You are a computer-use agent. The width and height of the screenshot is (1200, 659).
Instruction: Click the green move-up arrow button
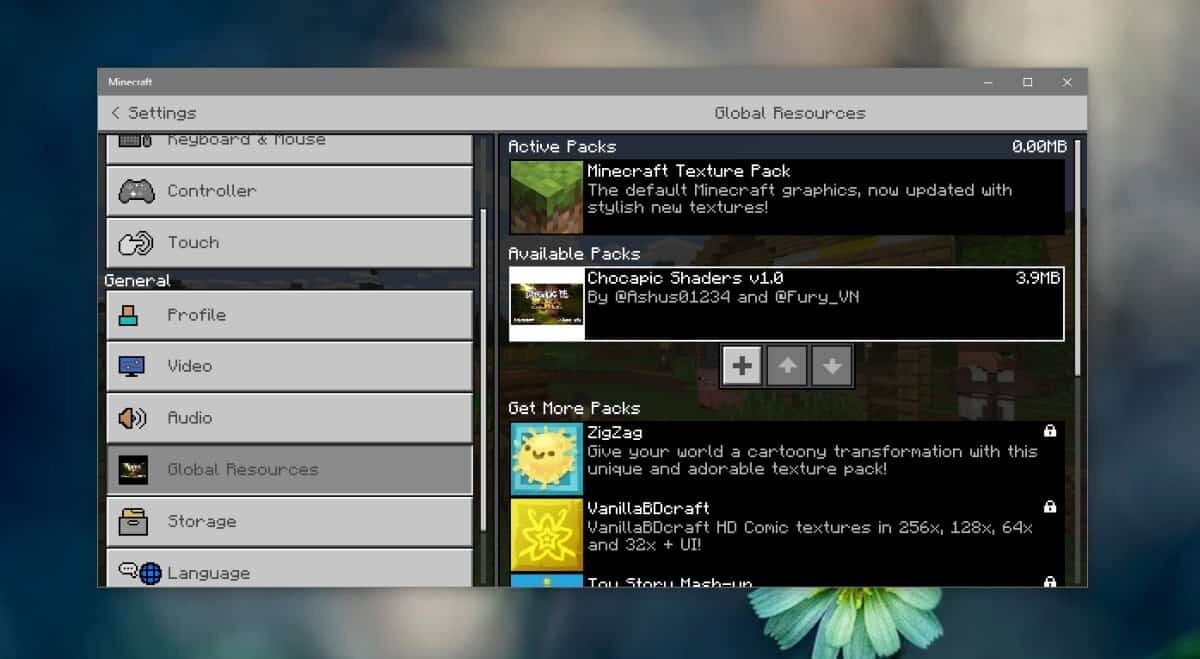click(787, 365)
